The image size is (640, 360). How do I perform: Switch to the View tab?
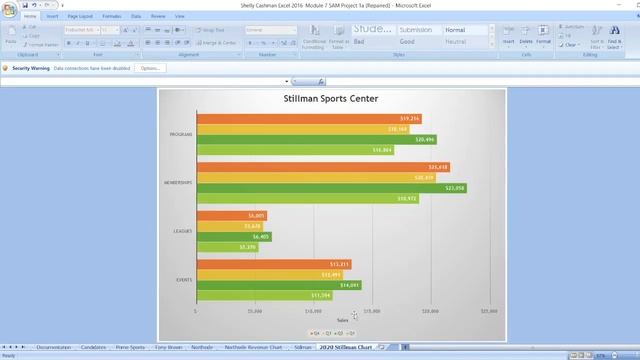point(180,16)
